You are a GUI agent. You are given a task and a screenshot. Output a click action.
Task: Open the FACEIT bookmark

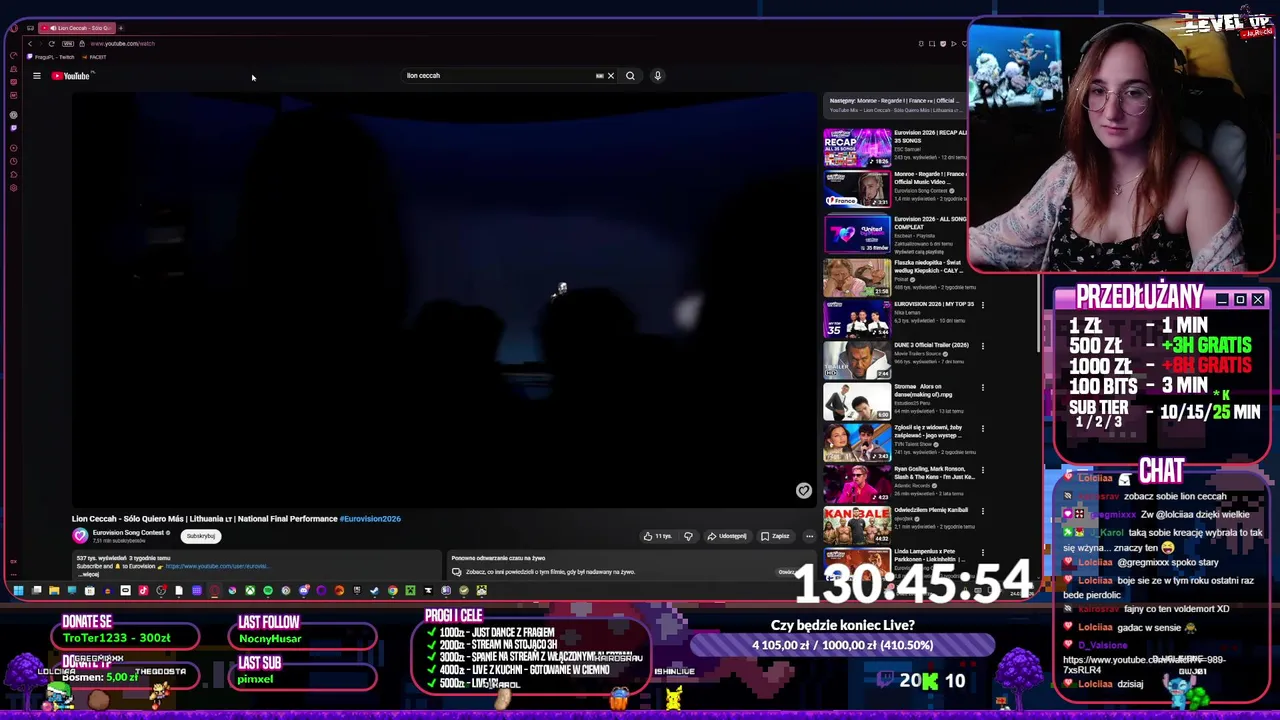(94, 57)
